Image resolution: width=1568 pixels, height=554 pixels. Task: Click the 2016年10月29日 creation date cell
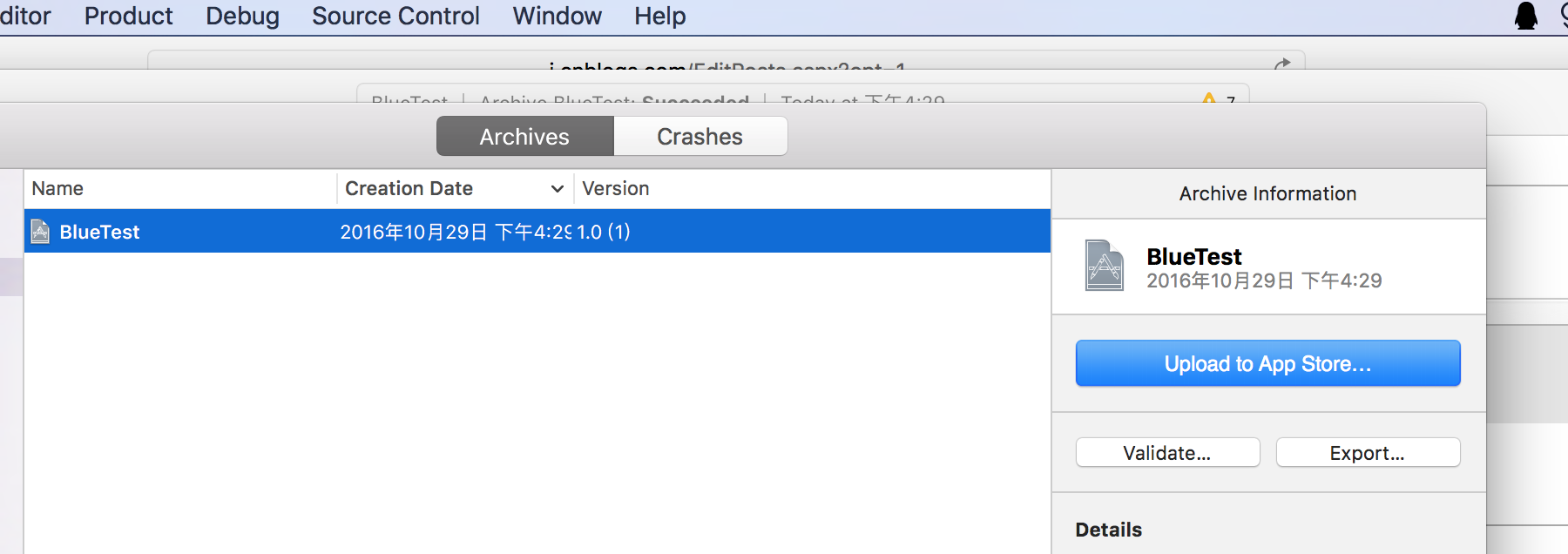click(x=456, y=232)
